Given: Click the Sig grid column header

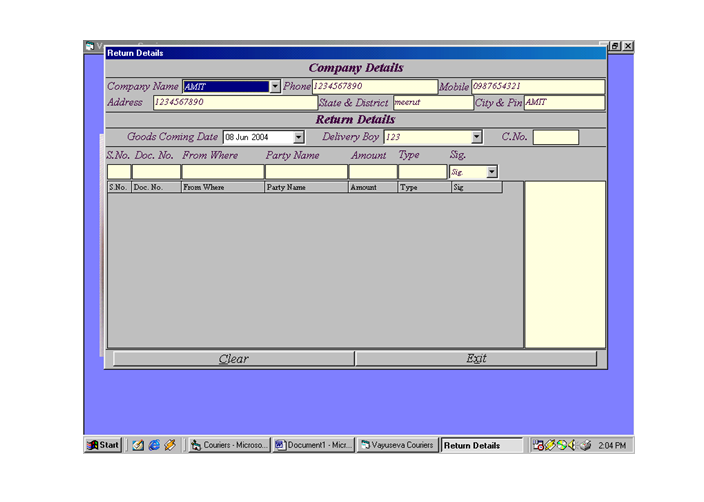Looking at the screenshot, I should 477,187.
